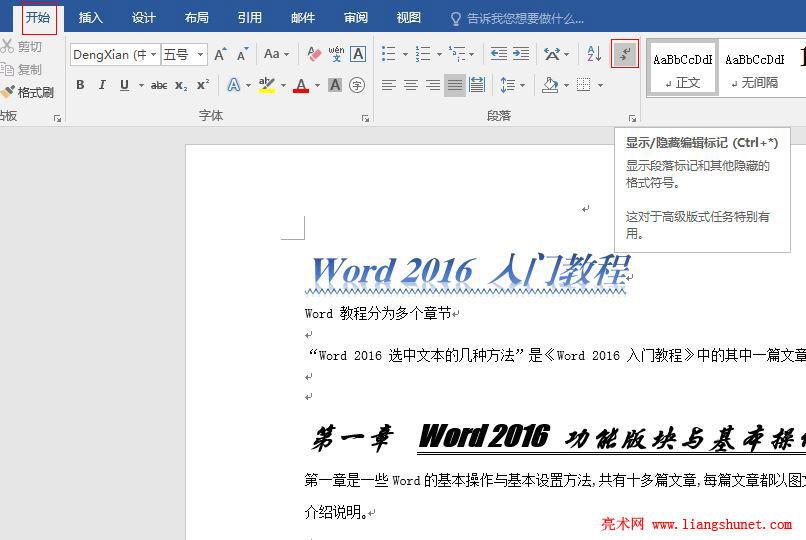
Task: Expand bullet list dropdown arrow
Action: coord(405,54)
